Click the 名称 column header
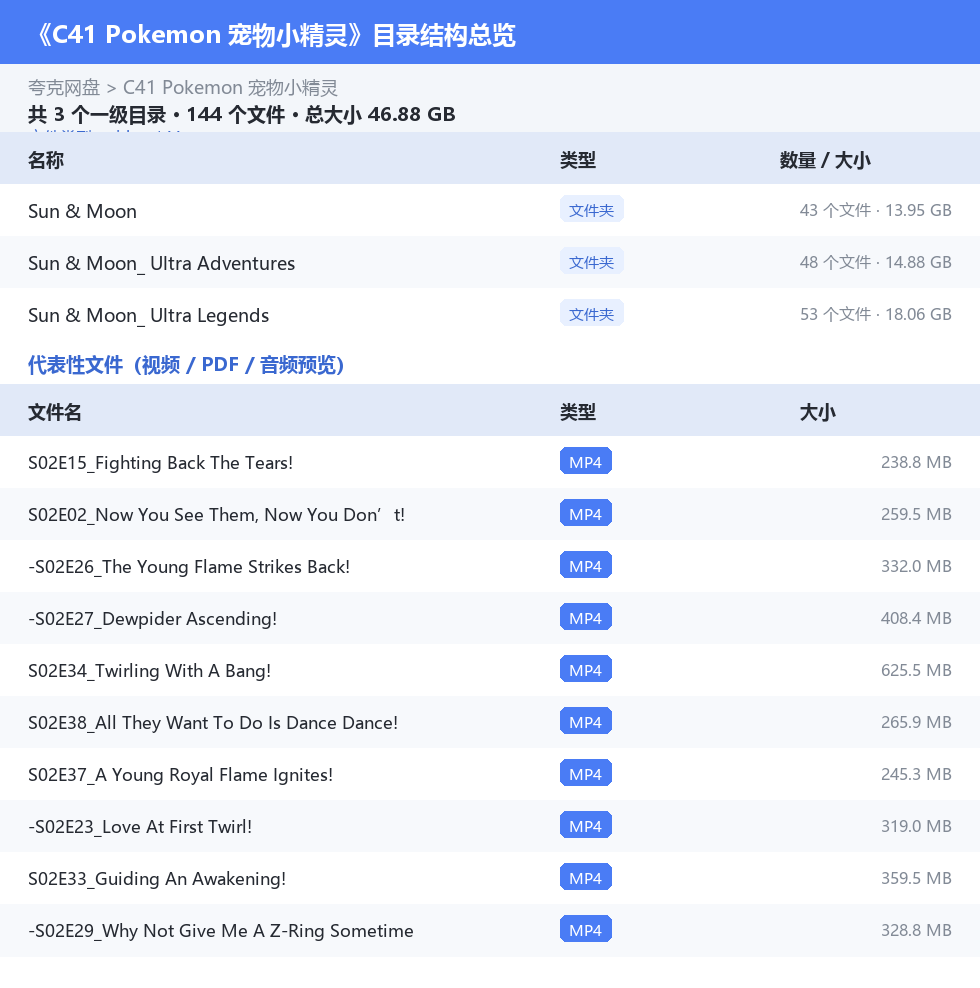980x988 pixels. [46, 160]
